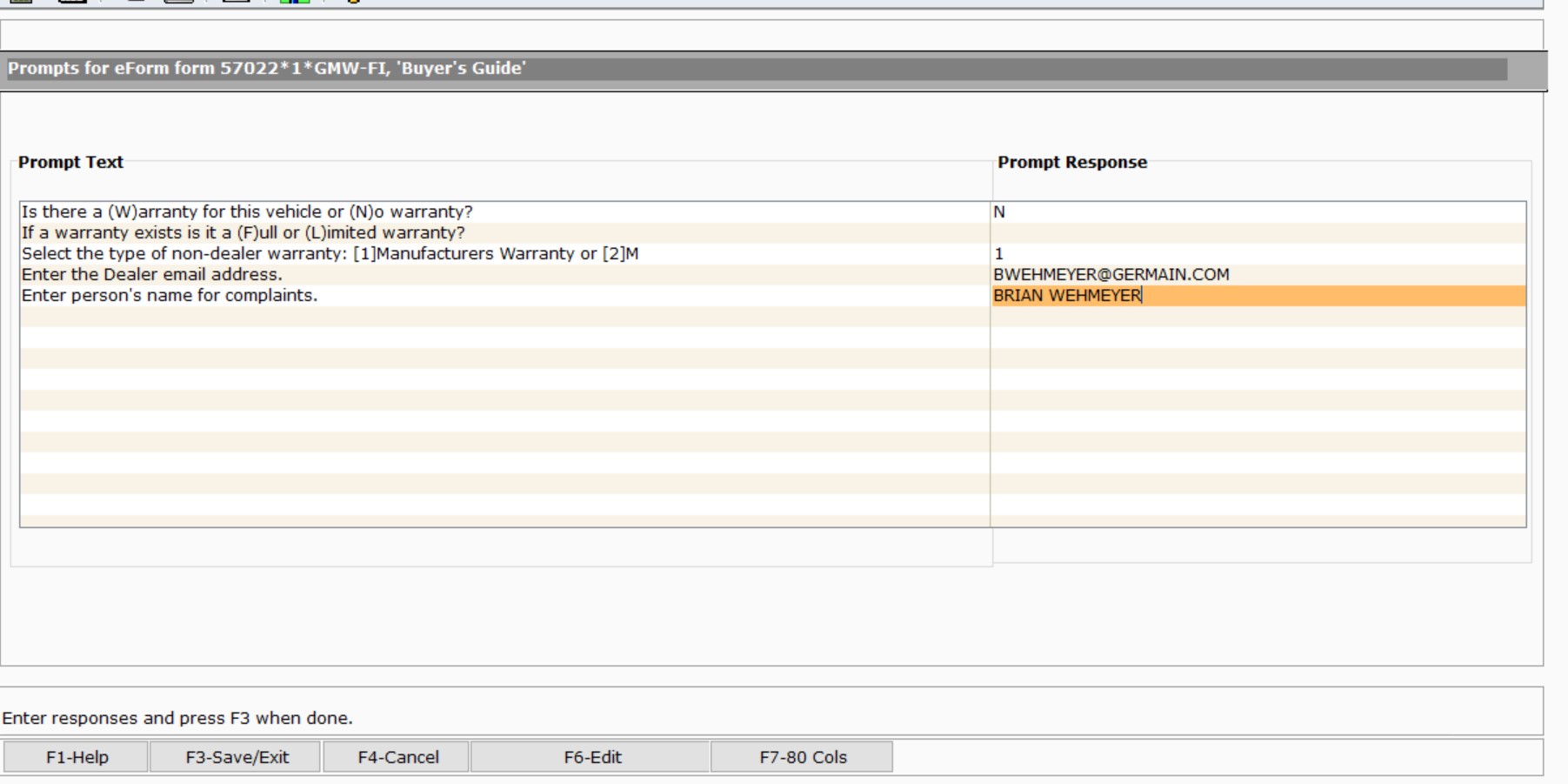The image size is (1568, 784).
Task: Select the empty Full or Limited warranty response
Action: point(1258,233)
